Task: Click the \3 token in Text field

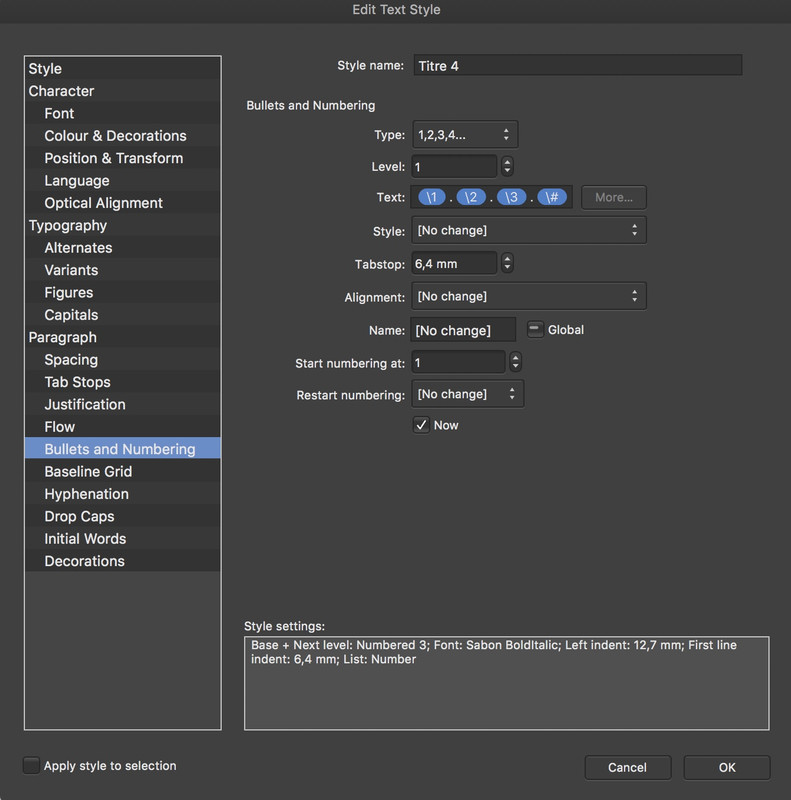Action: click(x=511, y=197)
